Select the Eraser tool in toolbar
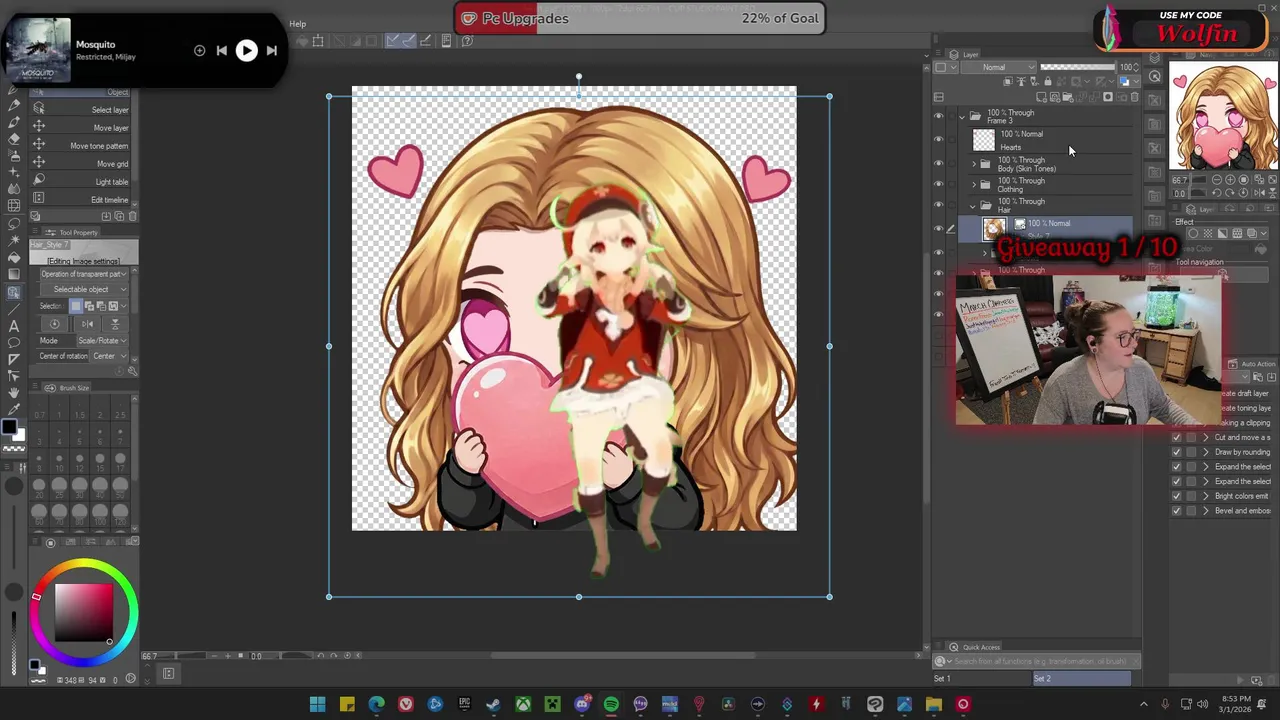Viewport: 1280px width, 720px height. coord(14,139)
